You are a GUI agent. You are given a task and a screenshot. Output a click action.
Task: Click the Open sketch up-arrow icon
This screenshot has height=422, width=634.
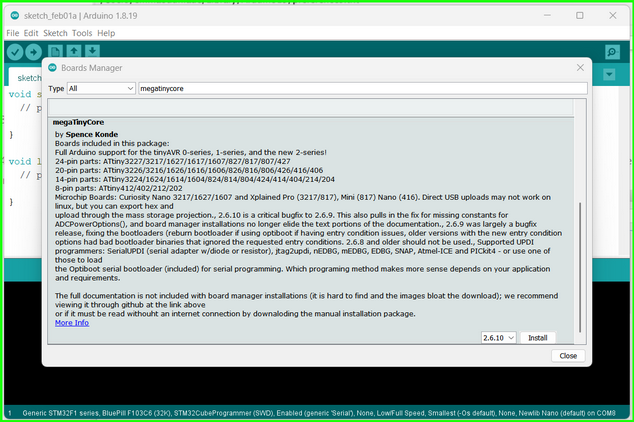pos(74,52)
